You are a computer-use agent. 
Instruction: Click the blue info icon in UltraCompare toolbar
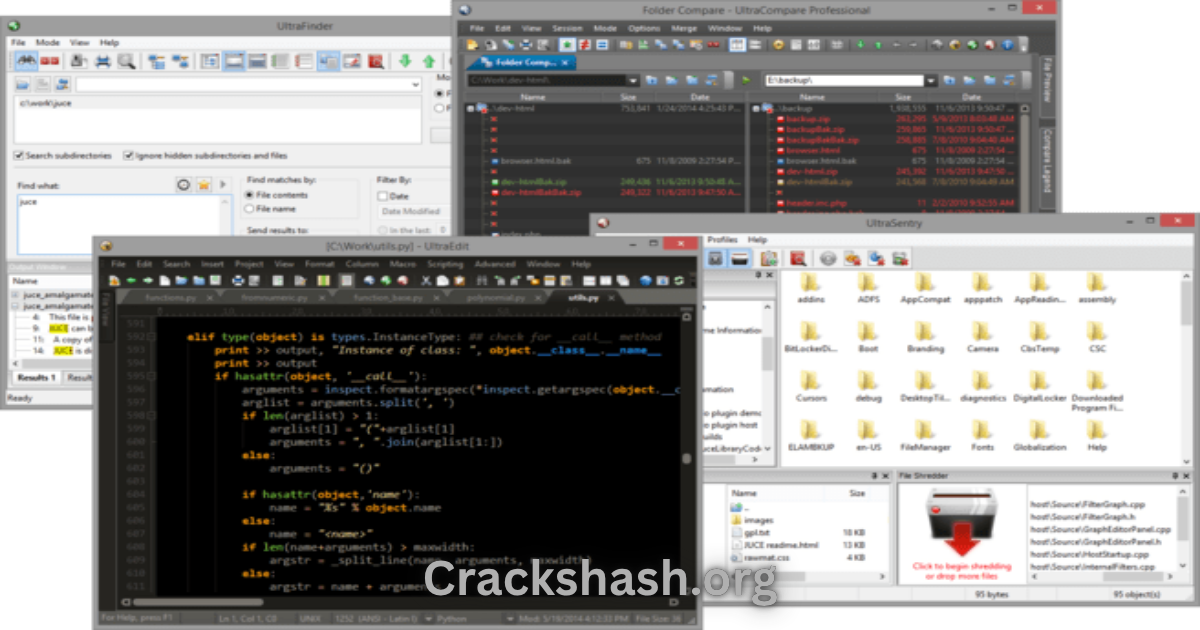[1007, 44]
